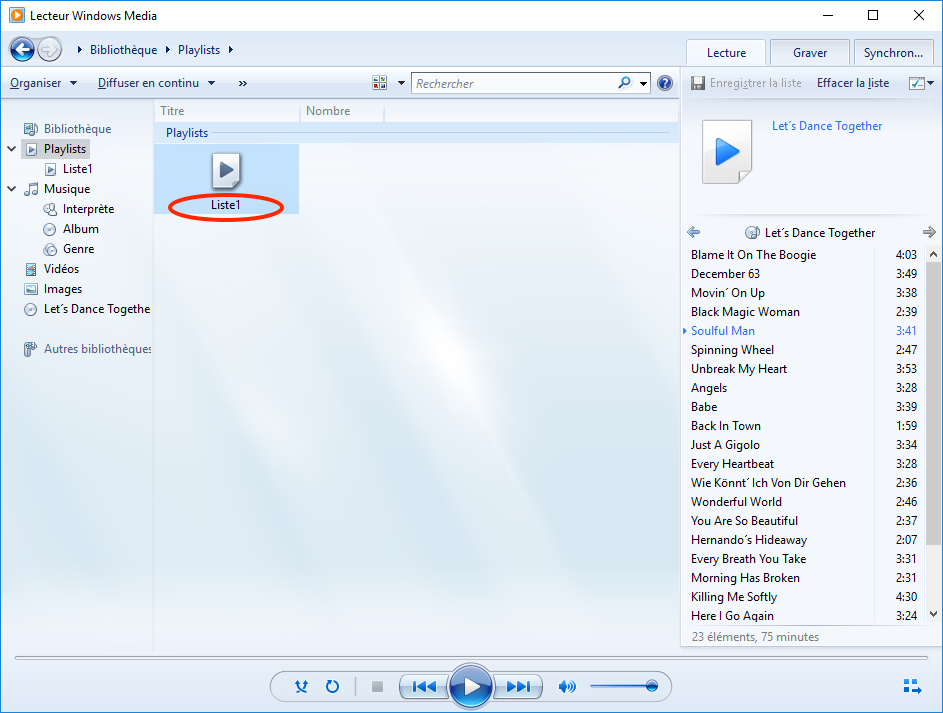Switch to the Synchroniser tab
The width and height of the screenshot is (943, 713).
pyautogui.click(x=893, y=53)
